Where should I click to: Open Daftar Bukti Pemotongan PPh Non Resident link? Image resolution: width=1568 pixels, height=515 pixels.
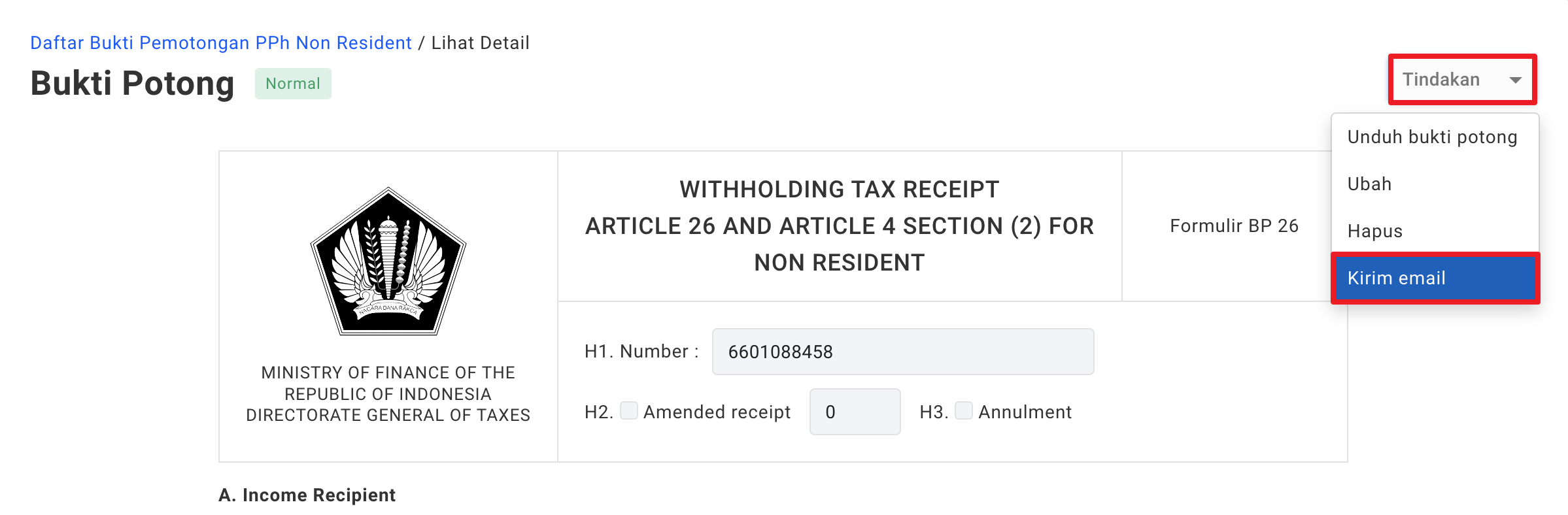point(221,43)
